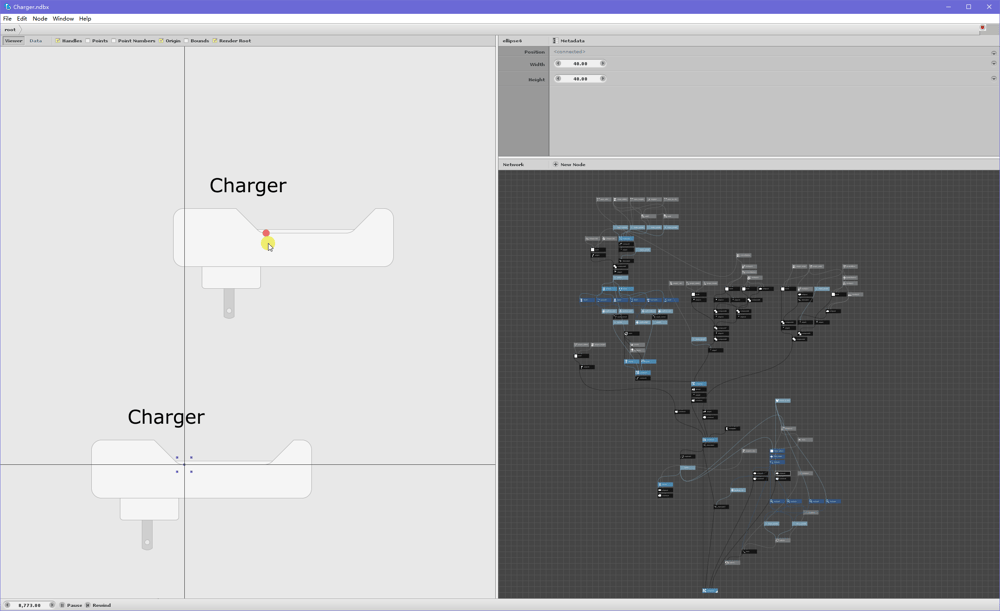1000x611 pixels.
Task: Switch to the Viewer tab
Action: [13, 41]
